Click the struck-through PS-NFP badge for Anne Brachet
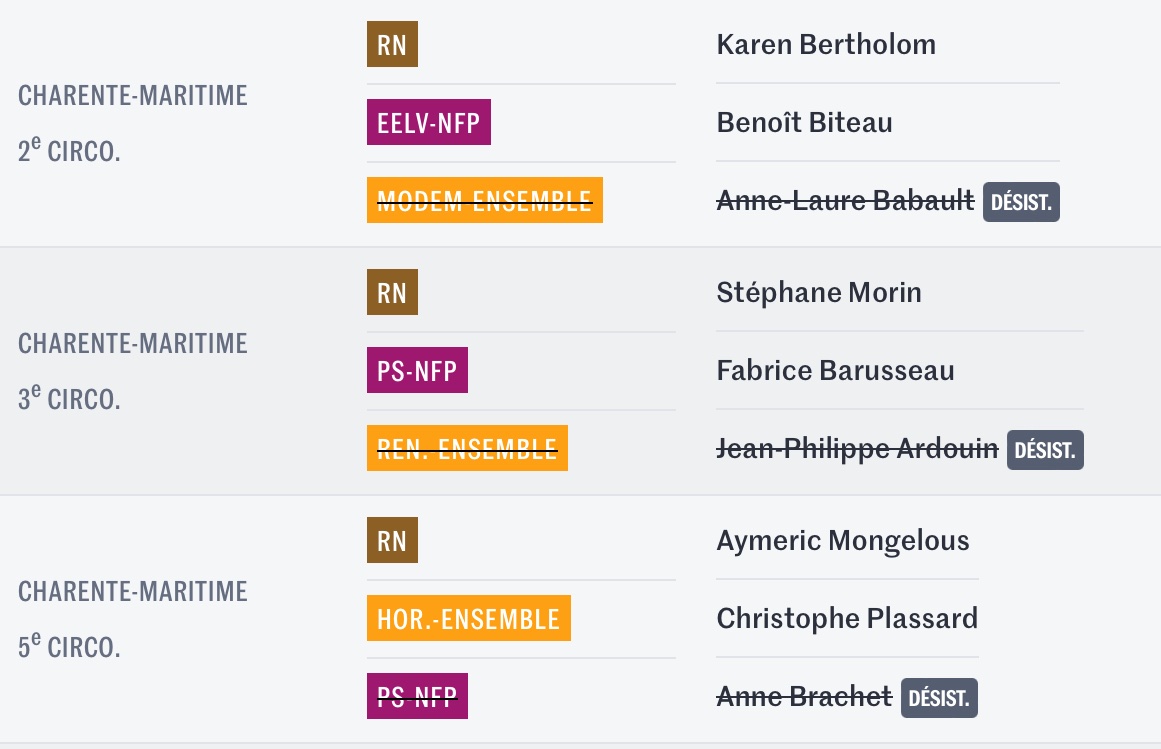This screenshot has width=1161, height=749. (x=418, y=696)
